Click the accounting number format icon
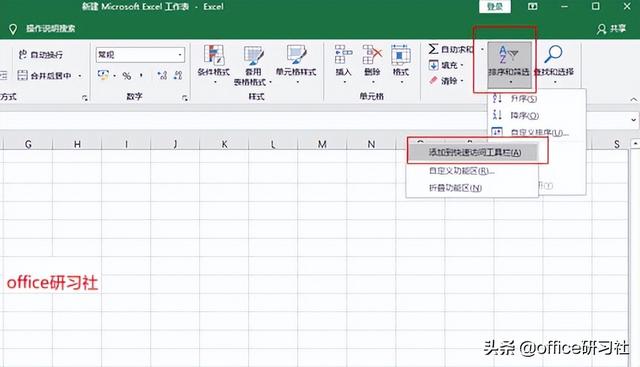This screenshot has width=640, height=367. pos(103,76)
